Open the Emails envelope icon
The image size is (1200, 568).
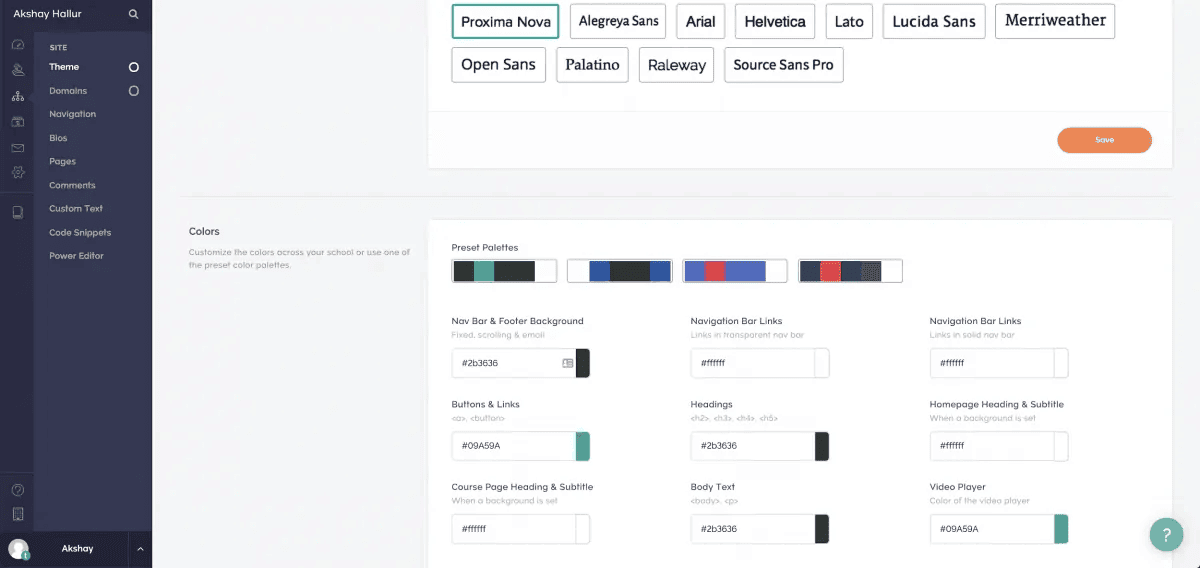coord(17,148)
